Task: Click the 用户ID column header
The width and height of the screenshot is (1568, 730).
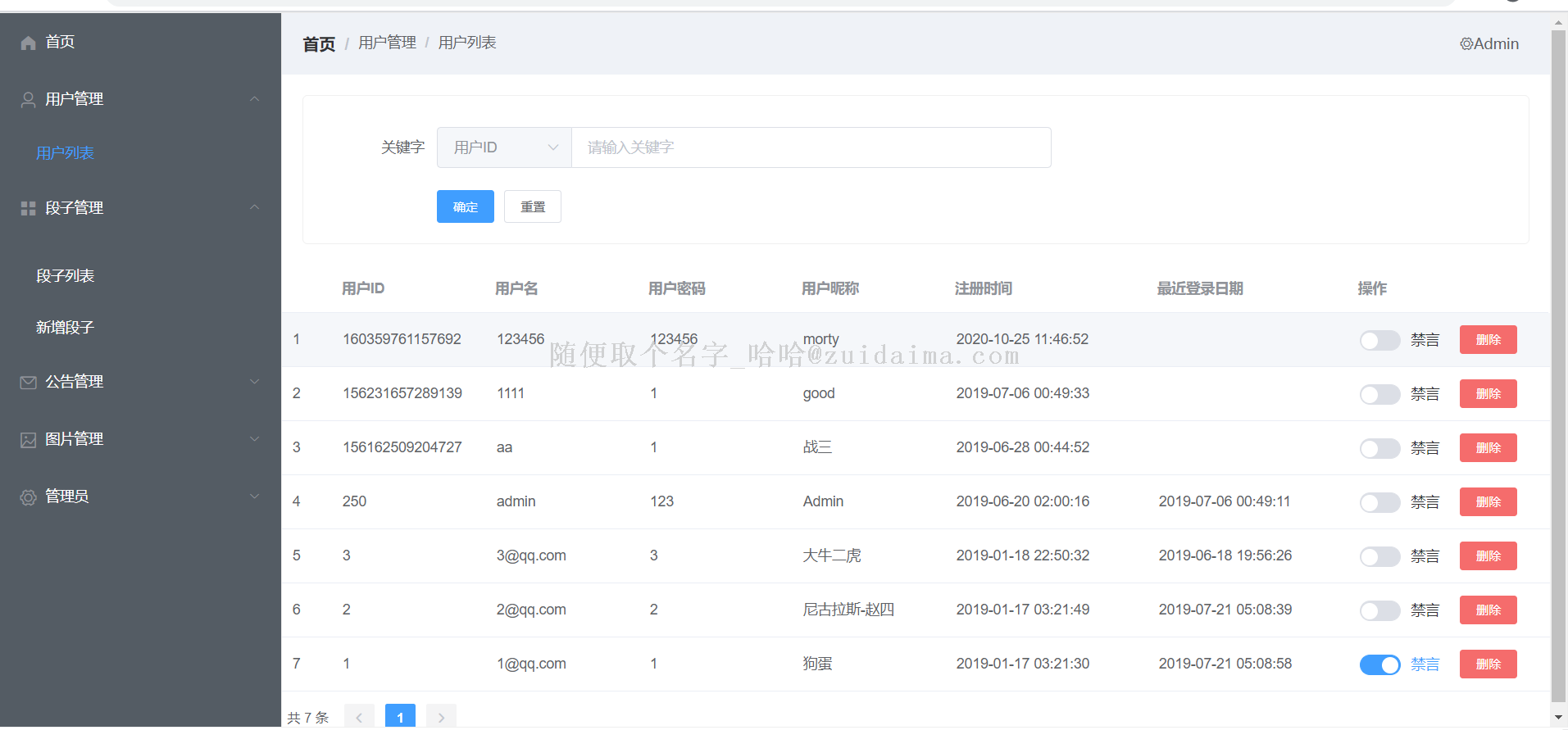Action: coord(363,288)
